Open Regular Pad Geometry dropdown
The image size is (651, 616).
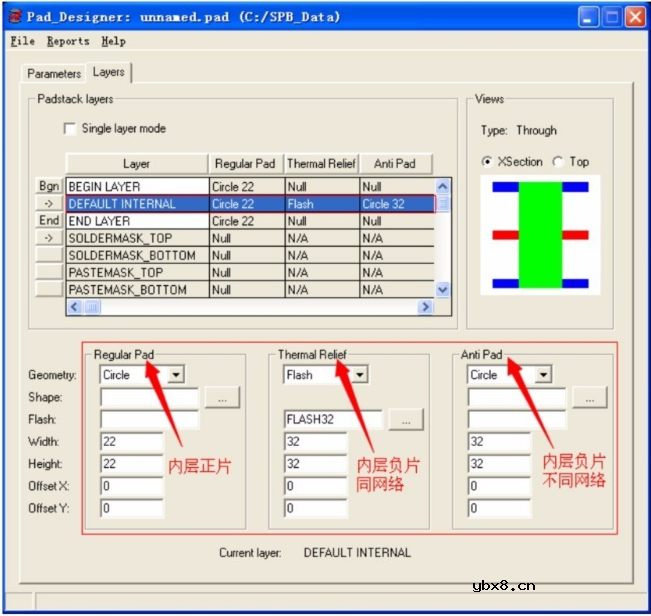coord(175,375)
